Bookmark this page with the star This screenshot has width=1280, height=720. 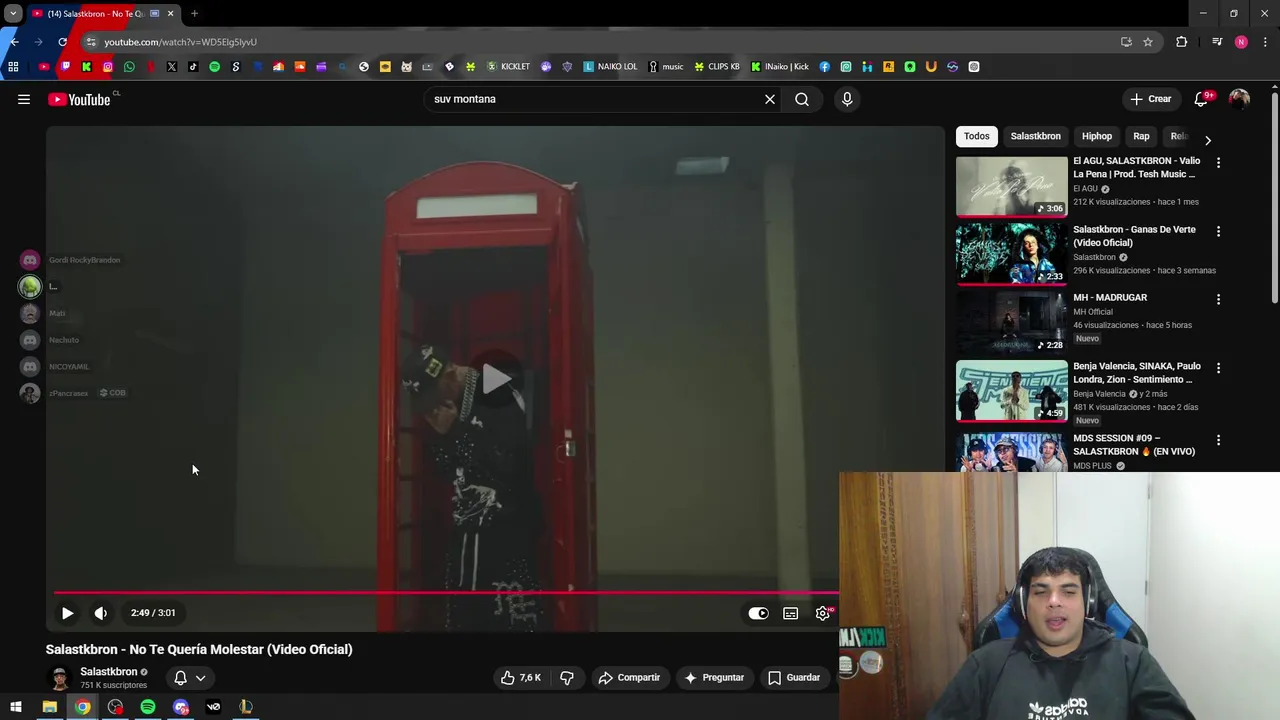click(1148, 42)
